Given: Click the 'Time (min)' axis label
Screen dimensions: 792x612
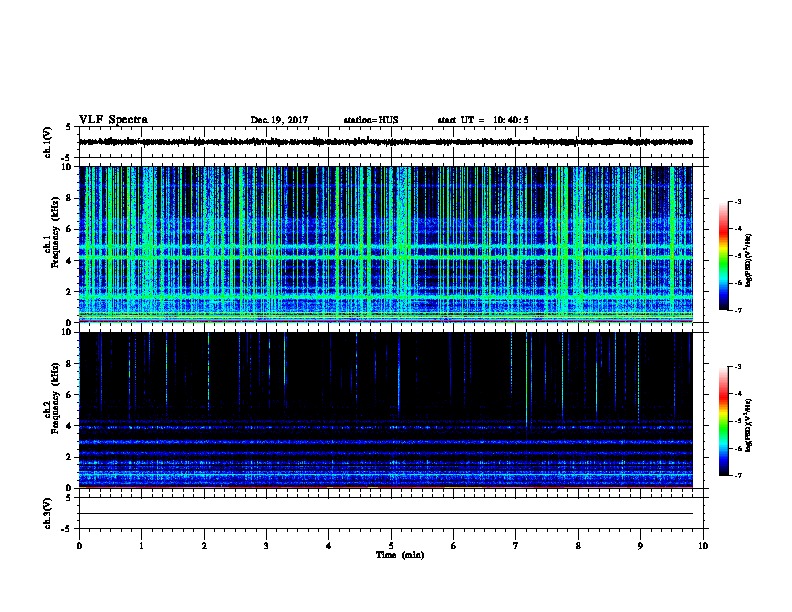Looking at the screenshot, I should tap(400, 555).
